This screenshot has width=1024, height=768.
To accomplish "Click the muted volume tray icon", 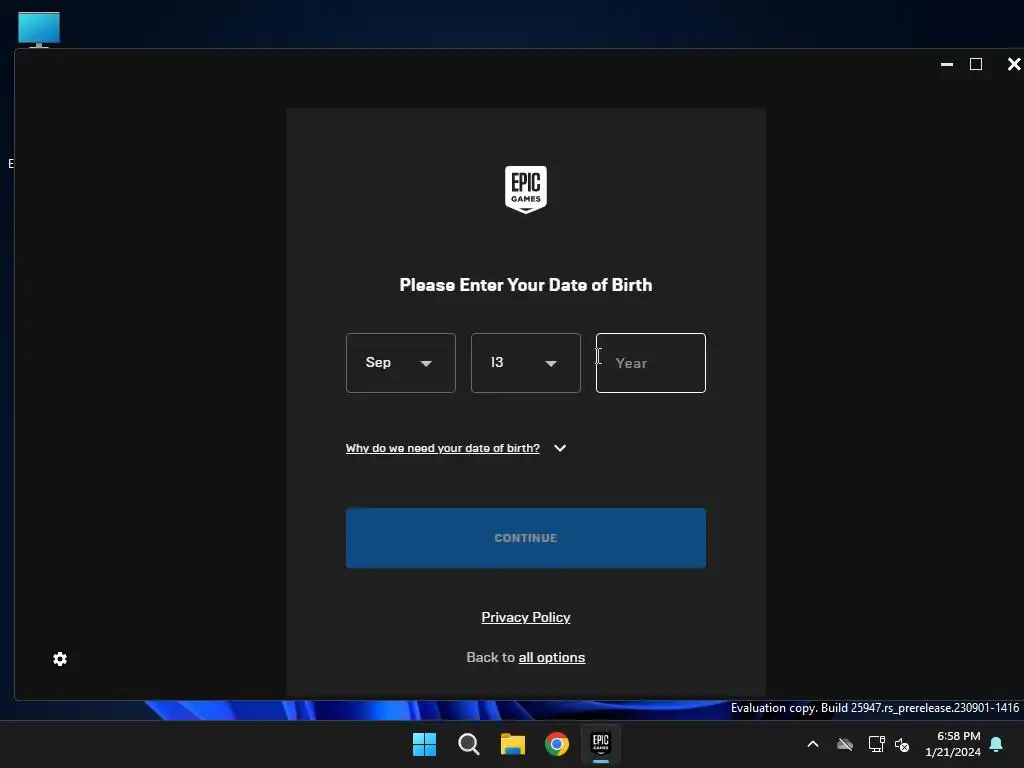I will pyautogui.click(x=902, y=744).
